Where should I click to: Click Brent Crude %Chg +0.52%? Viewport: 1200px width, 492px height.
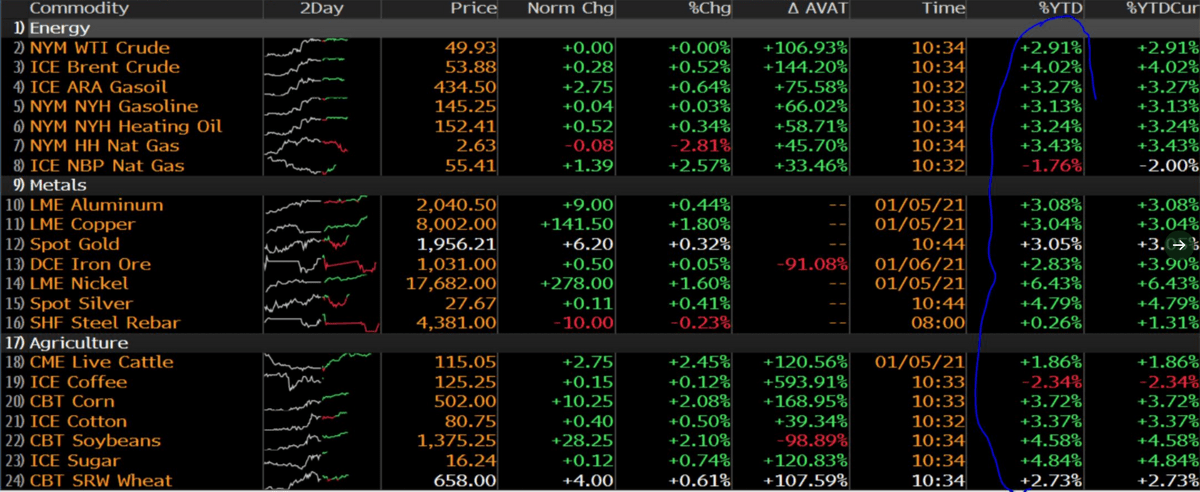pos(702,67)
